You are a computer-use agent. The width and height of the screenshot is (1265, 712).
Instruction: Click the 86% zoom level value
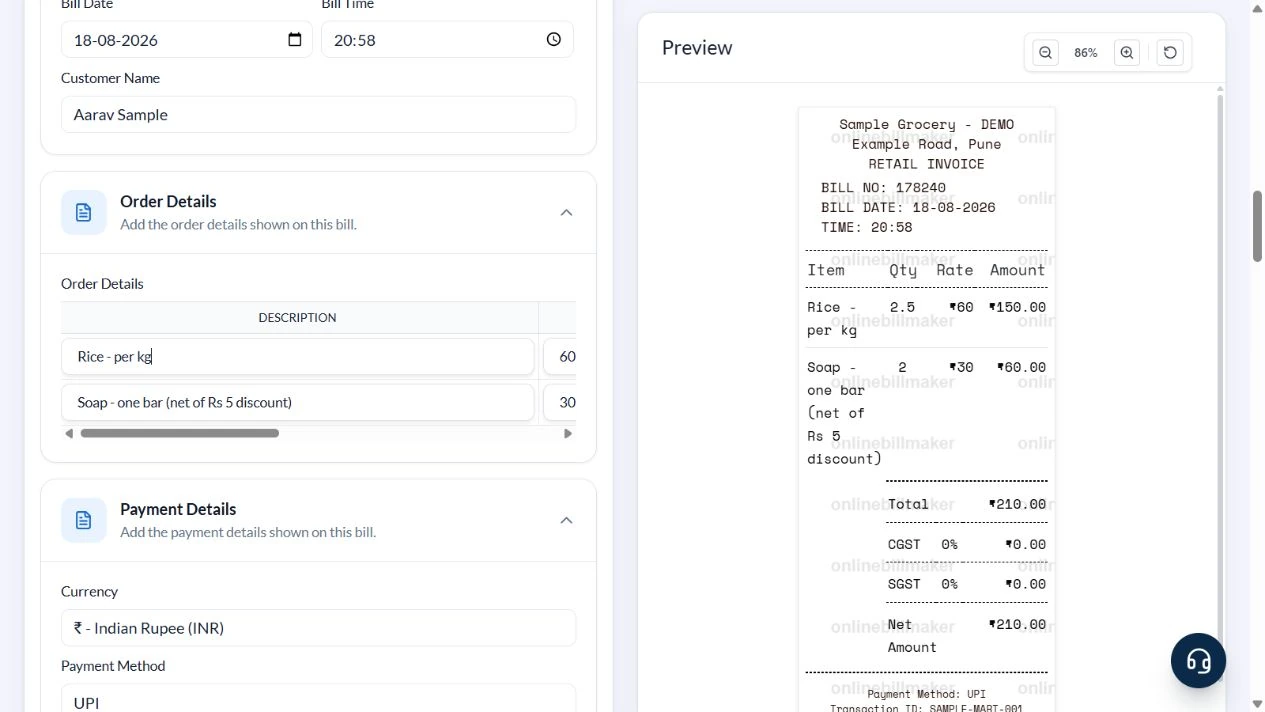pyautogui.click(x=1086, y=53)
